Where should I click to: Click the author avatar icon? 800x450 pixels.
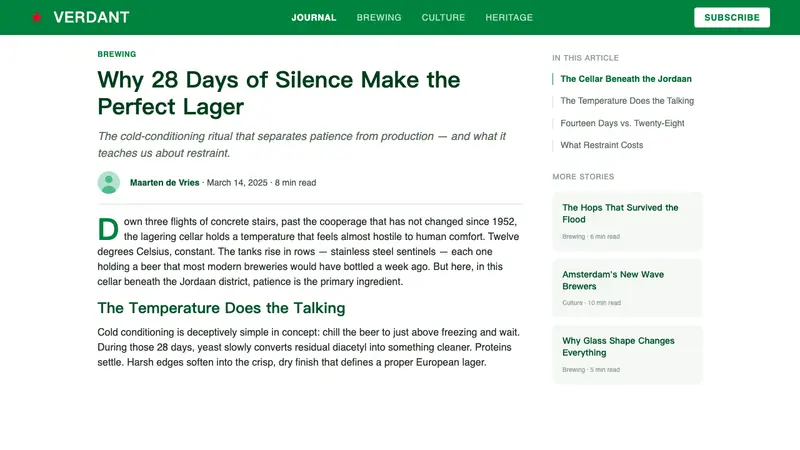(109, 183)
